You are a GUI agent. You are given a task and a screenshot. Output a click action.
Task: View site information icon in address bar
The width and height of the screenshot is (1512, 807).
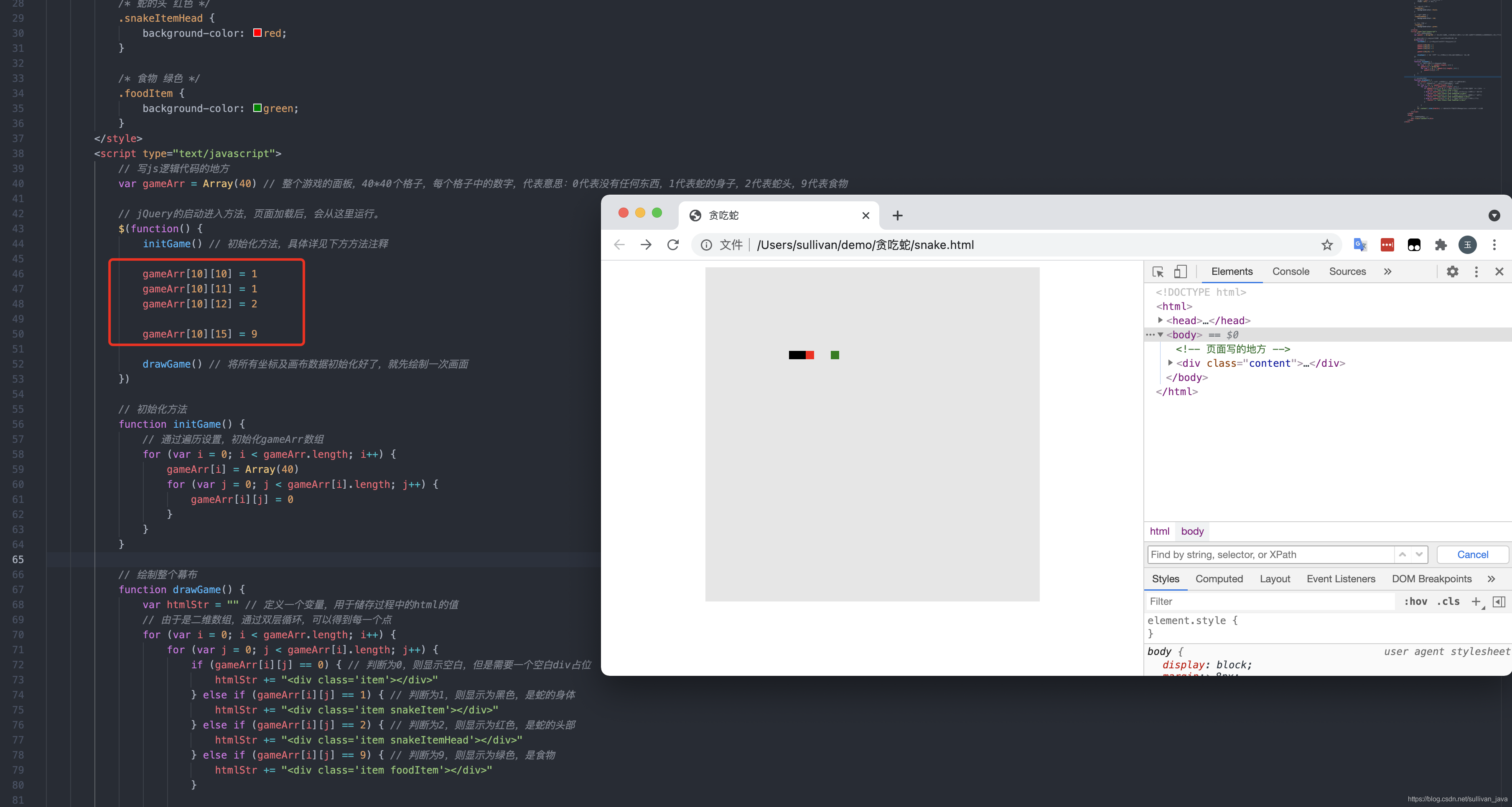click(706, 245)
